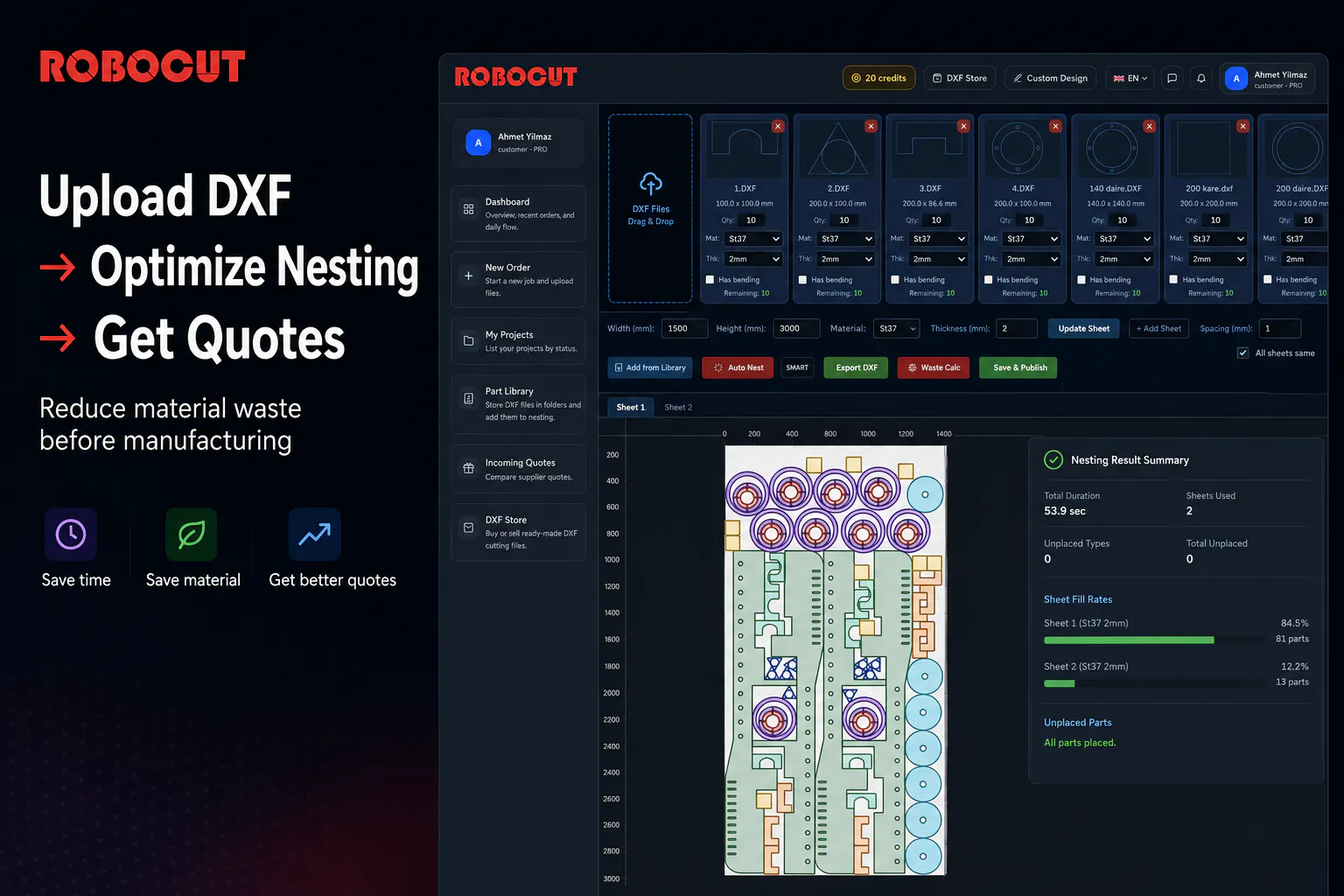Click the sheet Height (mm) input field

click(x=796, y=328)
